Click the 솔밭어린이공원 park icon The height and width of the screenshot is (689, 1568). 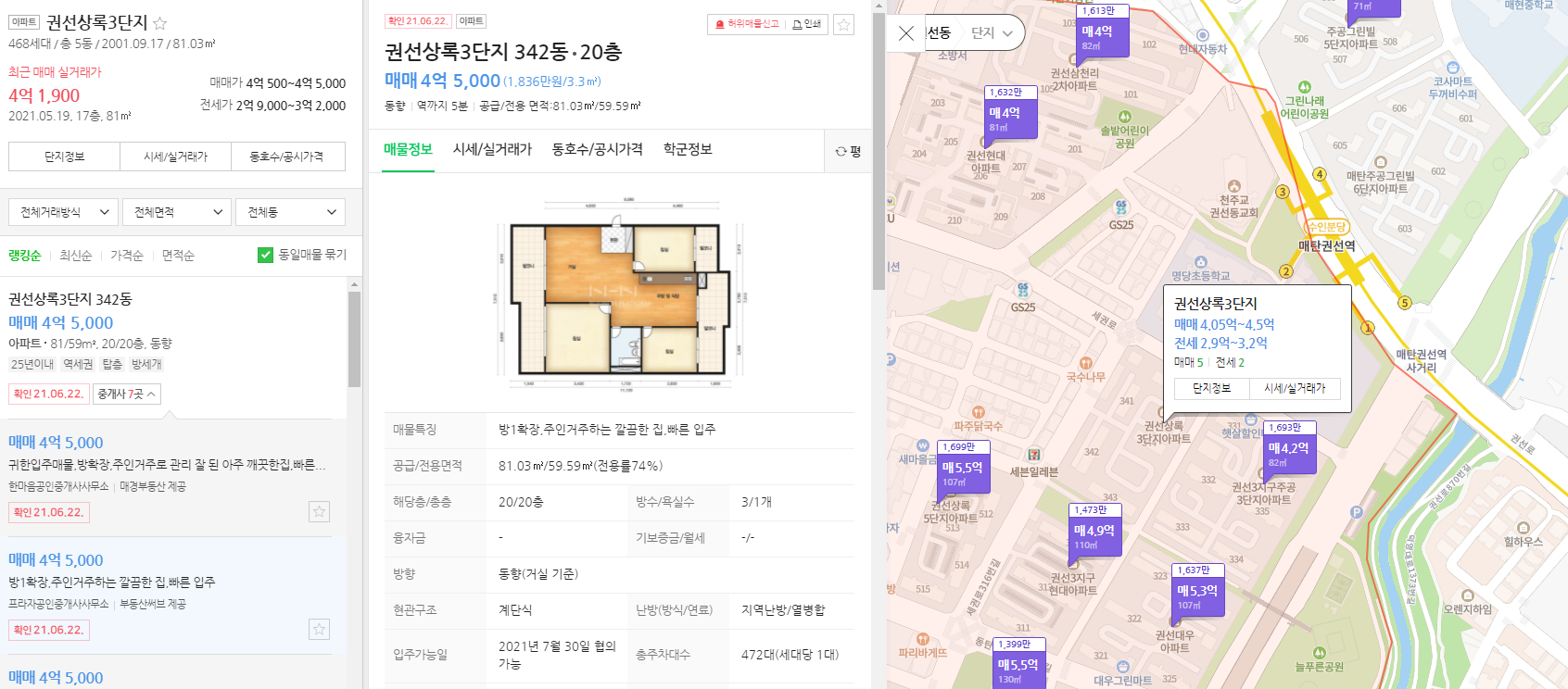pyautogui.click(x=1125, y=117)
